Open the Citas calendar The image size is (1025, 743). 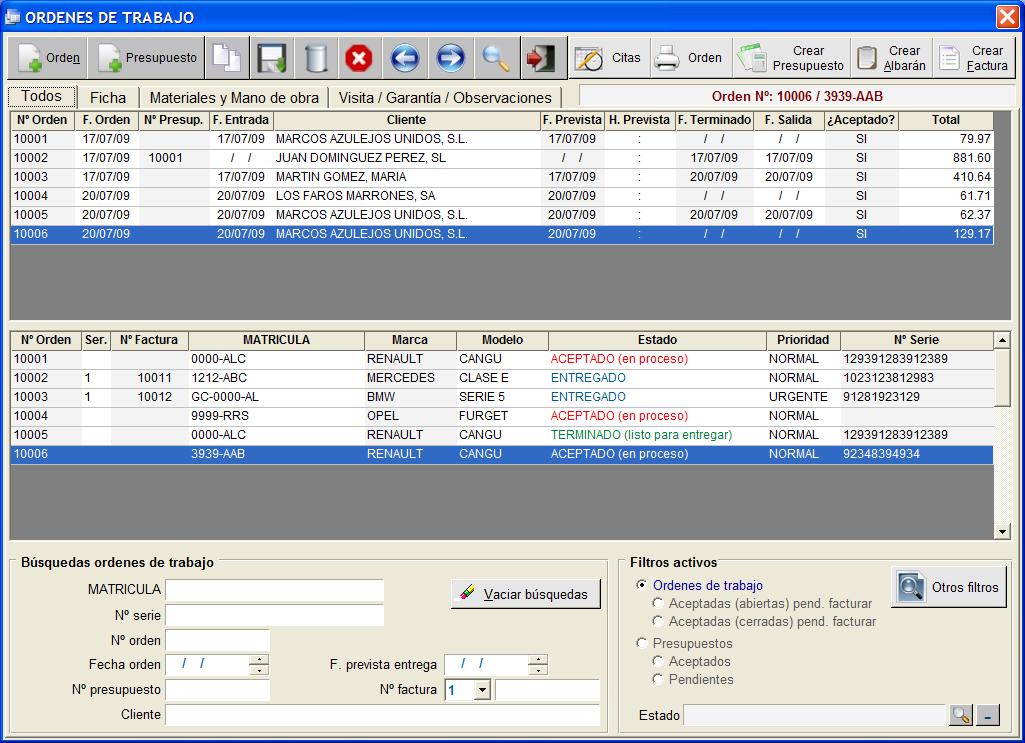point(609,58)
